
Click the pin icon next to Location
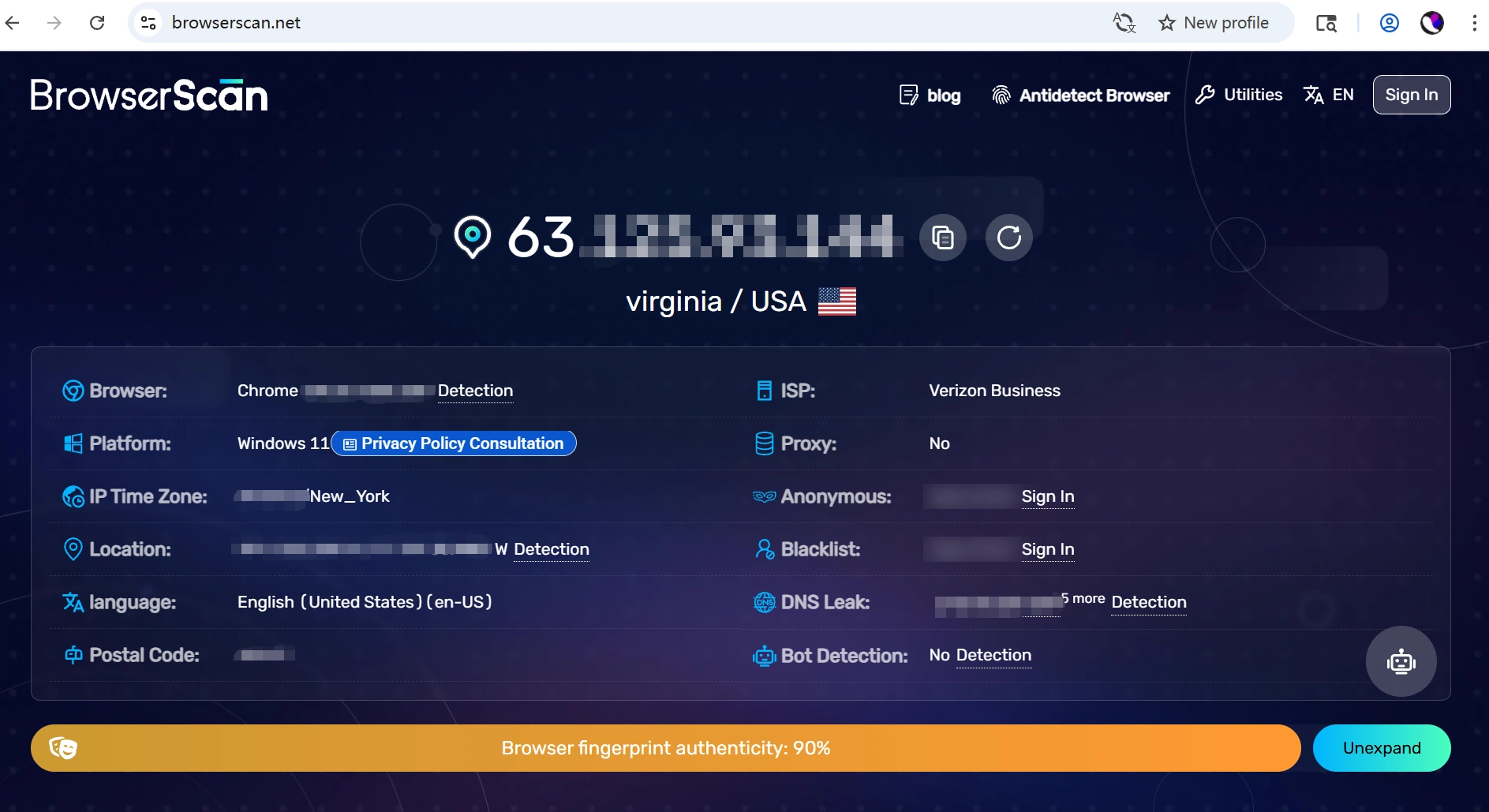[x=73, y=549]
